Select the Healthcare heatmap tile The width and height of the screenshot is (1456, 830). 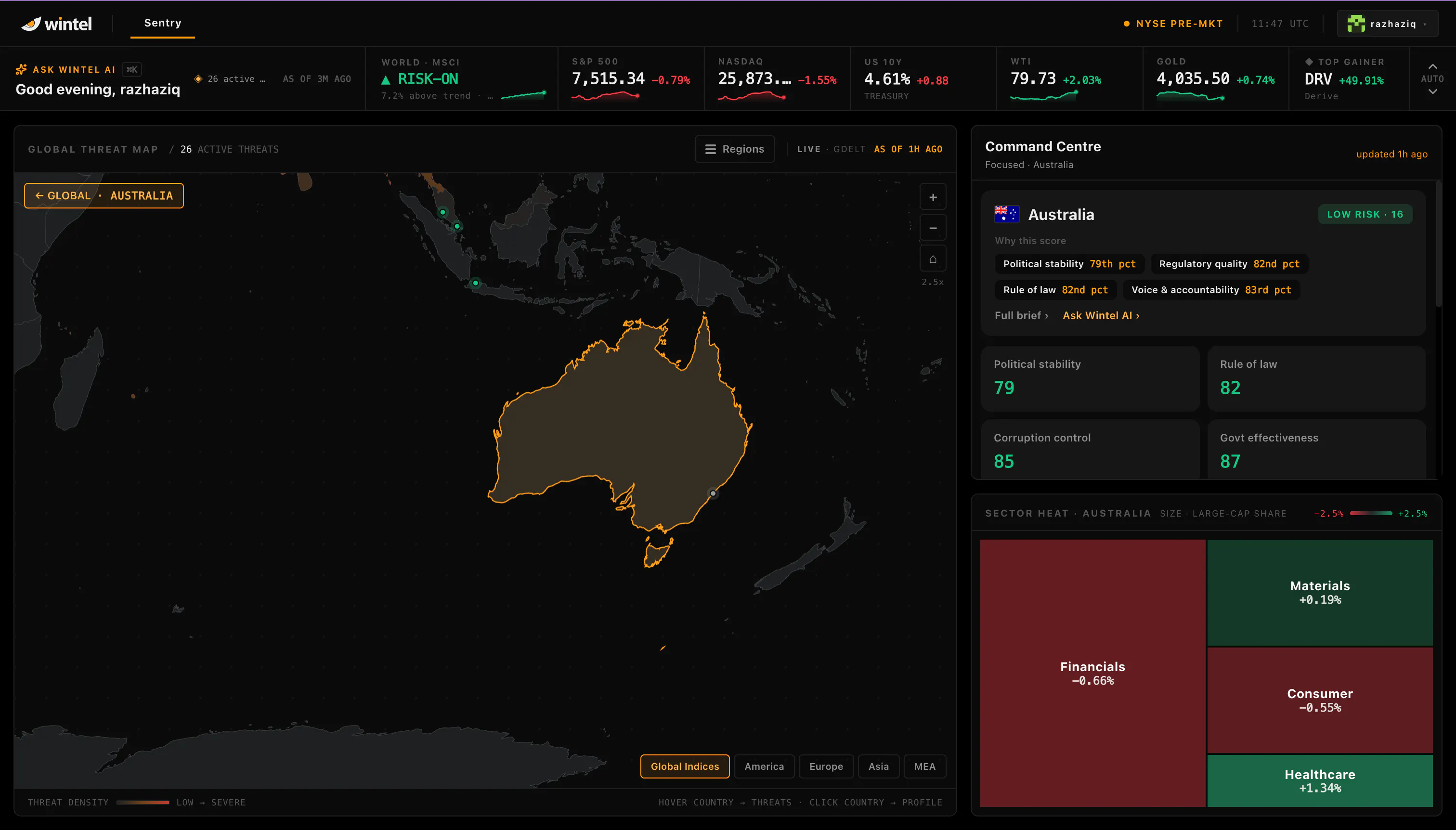[x=1320, y=780]
